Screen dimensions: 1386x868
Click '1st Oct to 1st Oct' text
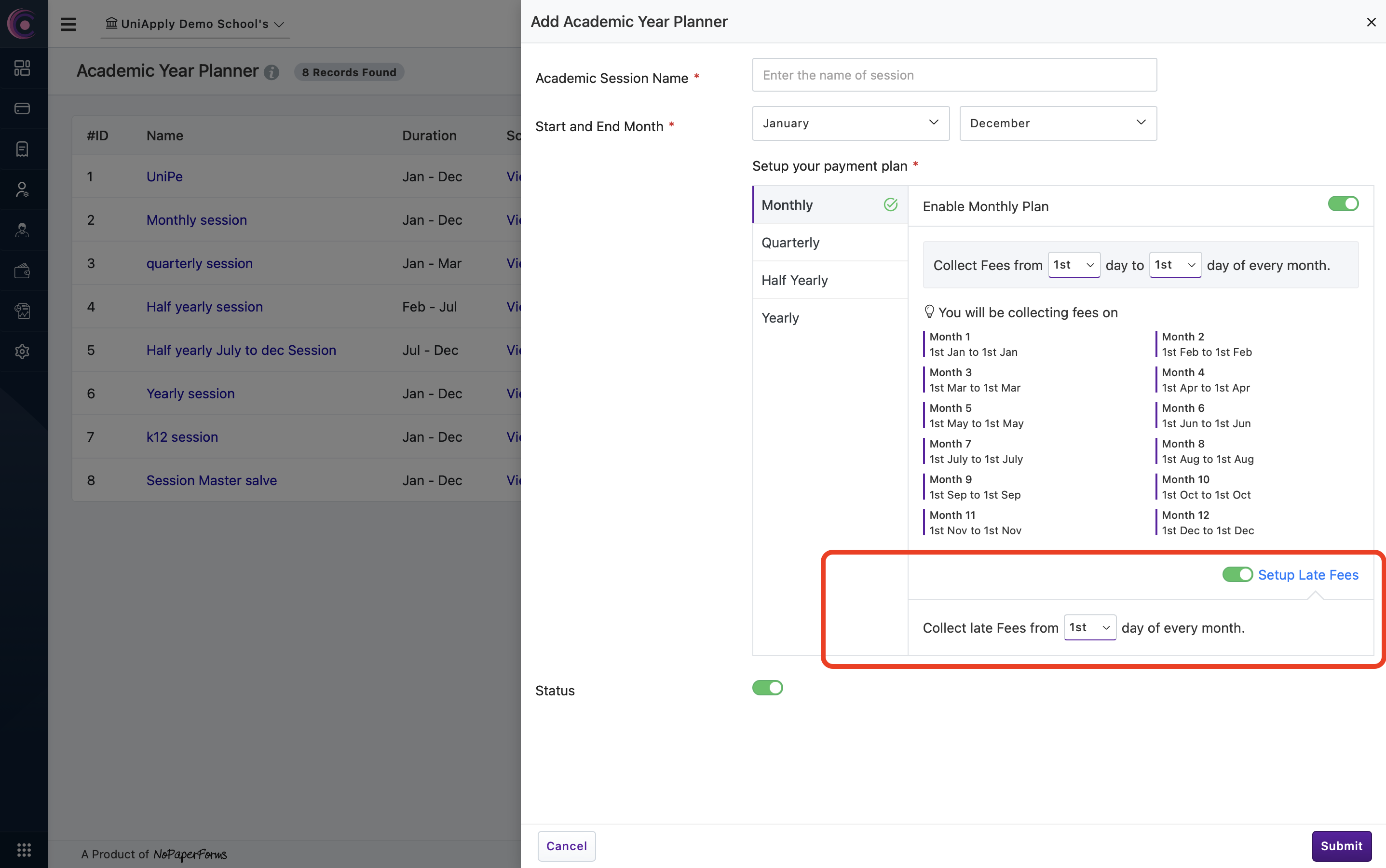click(1206, 494)
